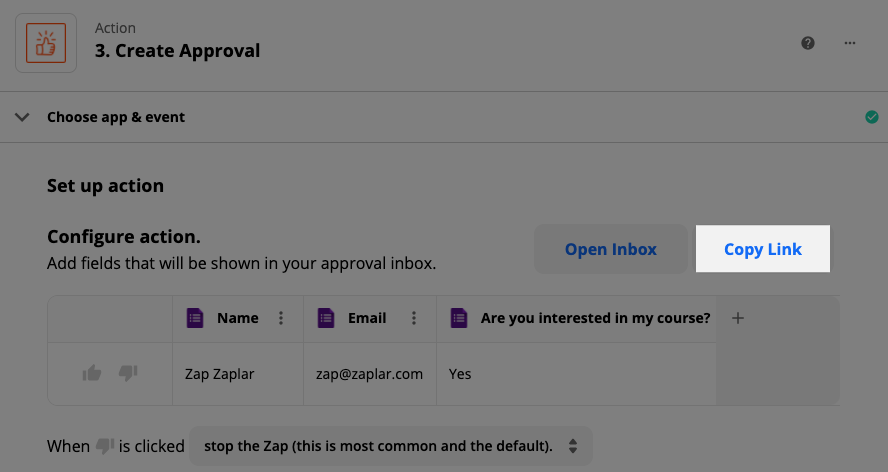Click form icon beside course question column
This screenshot has height=472, width=888.
[x=459, y=318]
